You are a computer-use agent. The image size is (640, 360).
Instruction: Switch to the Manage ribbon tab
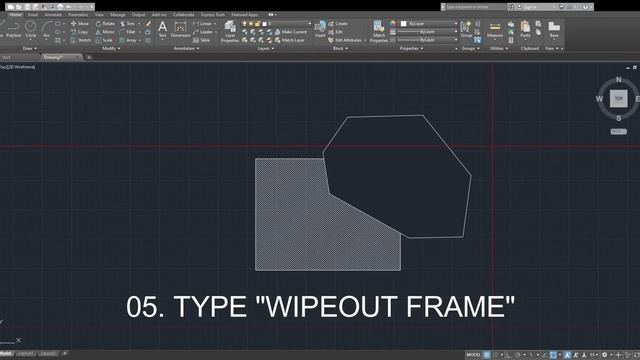118,14
